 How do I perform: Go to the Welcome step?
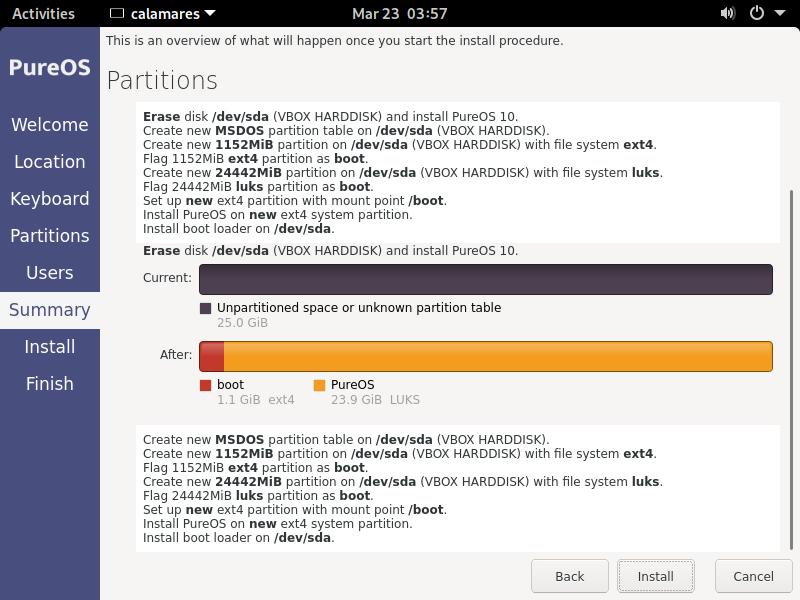[50, 125]
